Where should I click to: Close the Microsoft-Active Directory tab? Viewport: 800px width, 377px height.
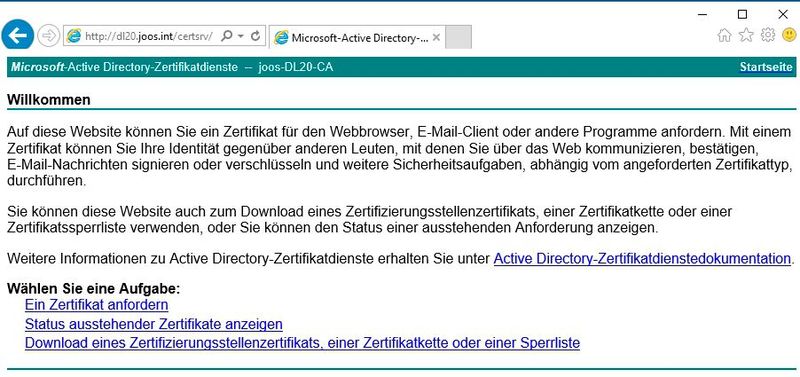coord(436,37)
